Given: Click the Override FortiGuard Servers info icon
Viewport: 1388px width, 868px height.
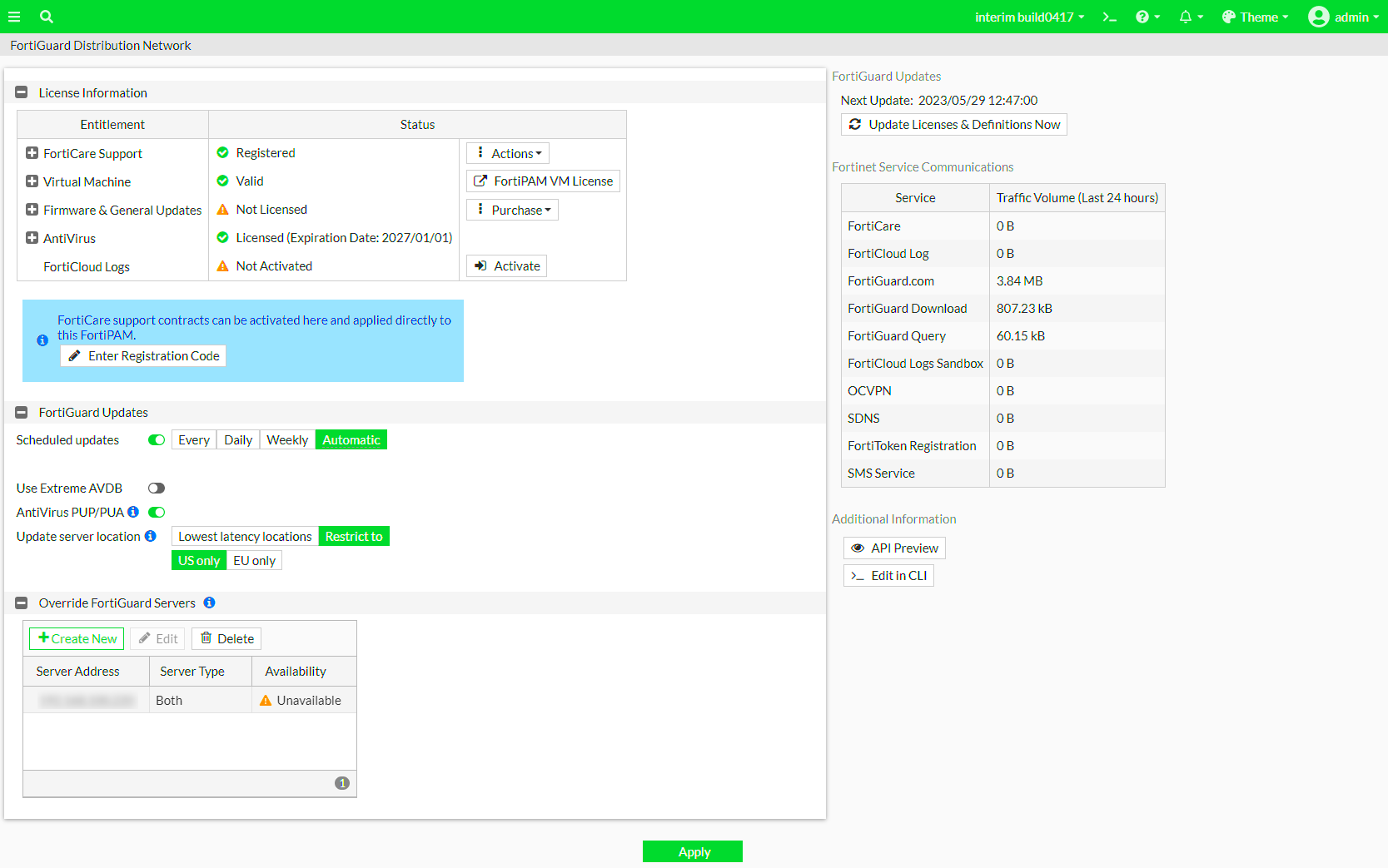Looking at the screenshot, I should pos(210,603).
